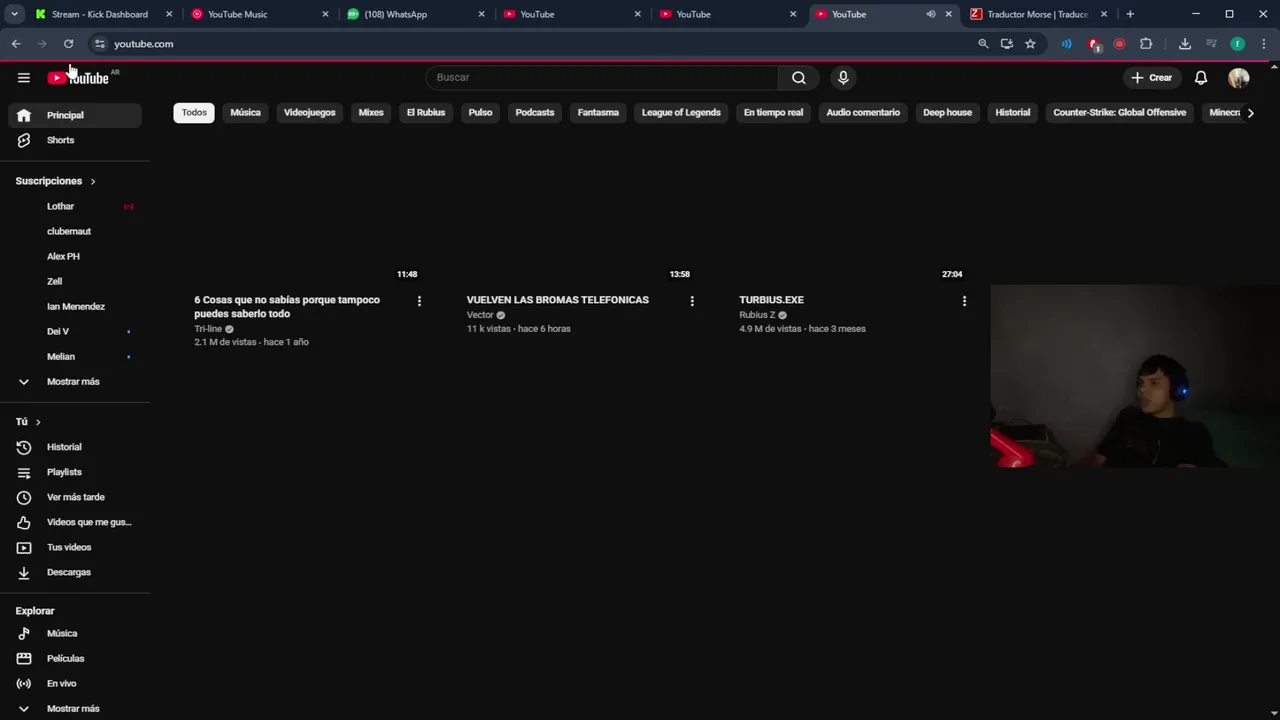This screenshot has height=720, width=1280.
Task: Select the El Rubius filter chip
Action: [x=426, y=113]
